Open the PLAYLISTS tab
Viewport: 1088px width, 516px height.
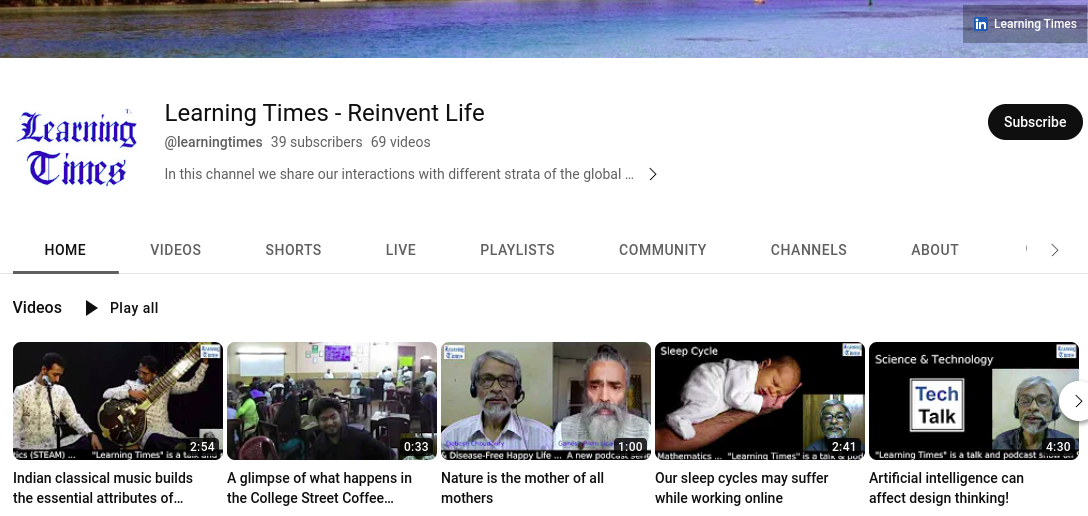click(517, 250)
